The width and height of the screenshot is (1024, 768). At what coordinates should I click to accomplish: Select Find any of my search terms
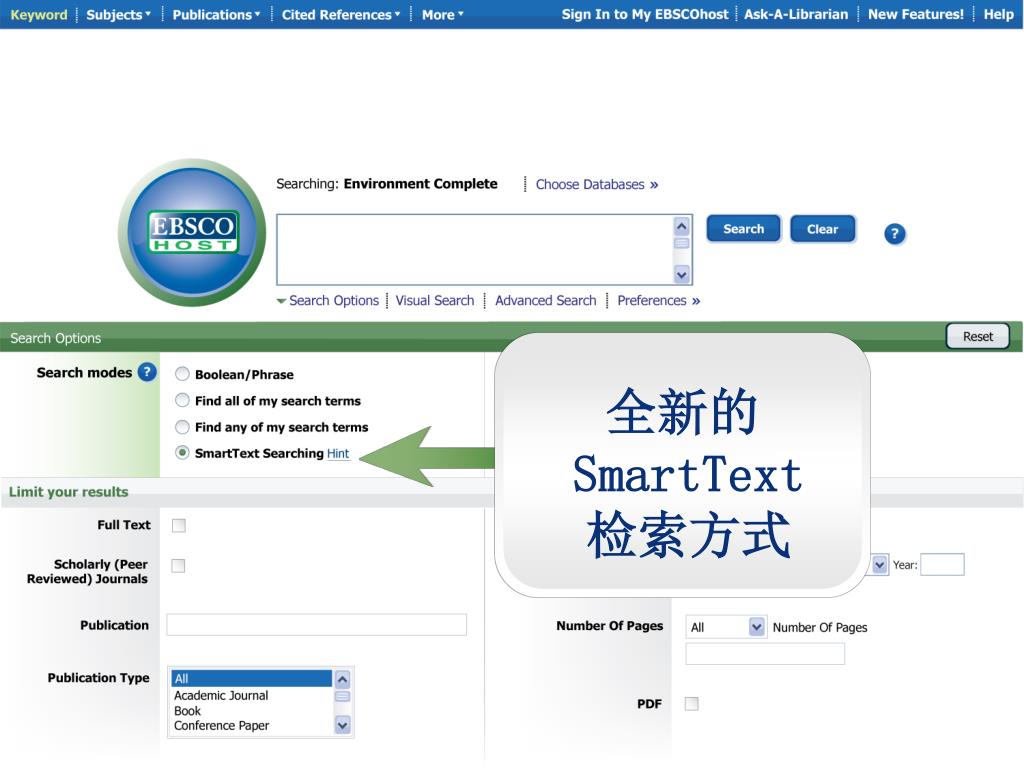[182, 427]
